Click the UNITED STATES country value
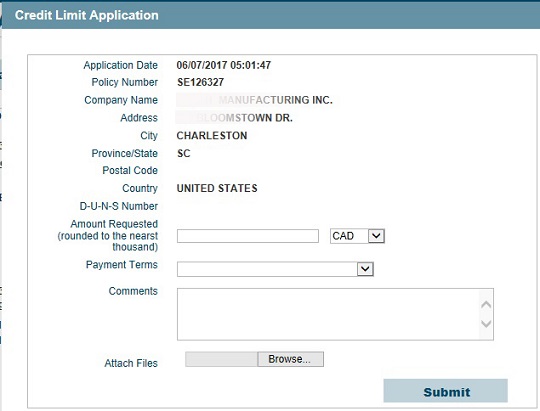The width and height of the screenshot is (540, 411). coord(217,188)
